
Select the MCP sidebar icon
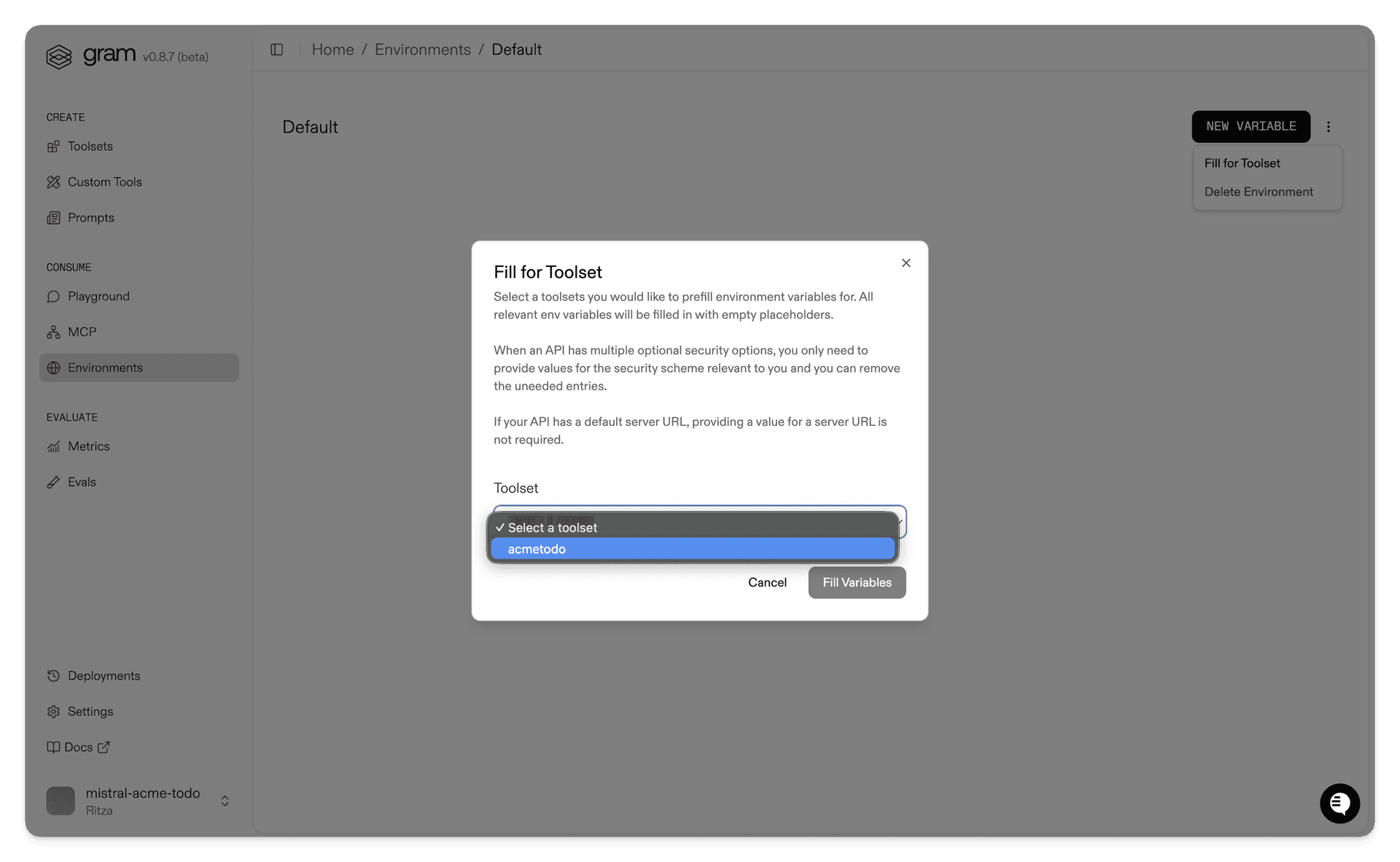[x=54, y=332]
